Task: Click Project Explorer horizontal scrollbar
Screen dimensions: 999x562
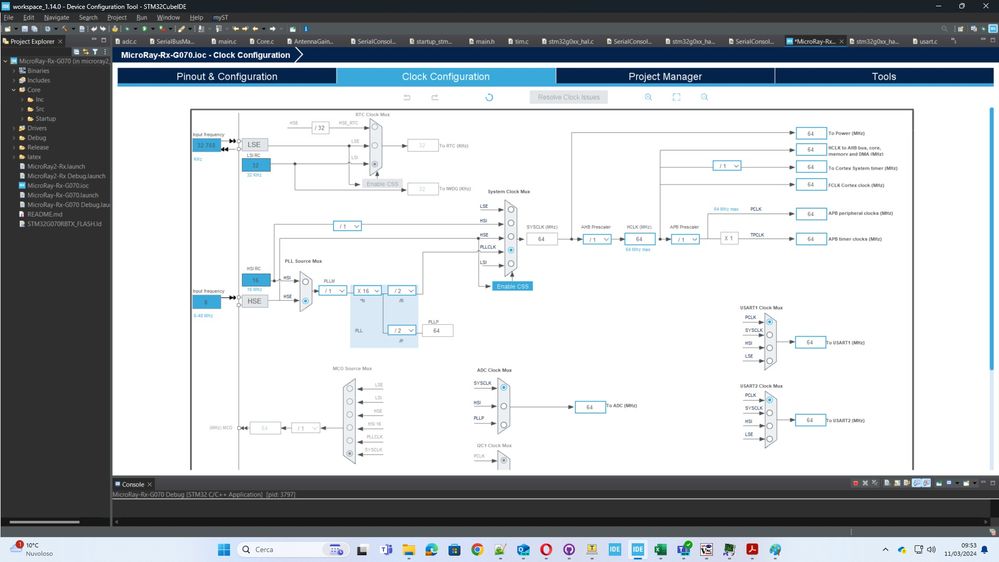Action: point(45,522)
